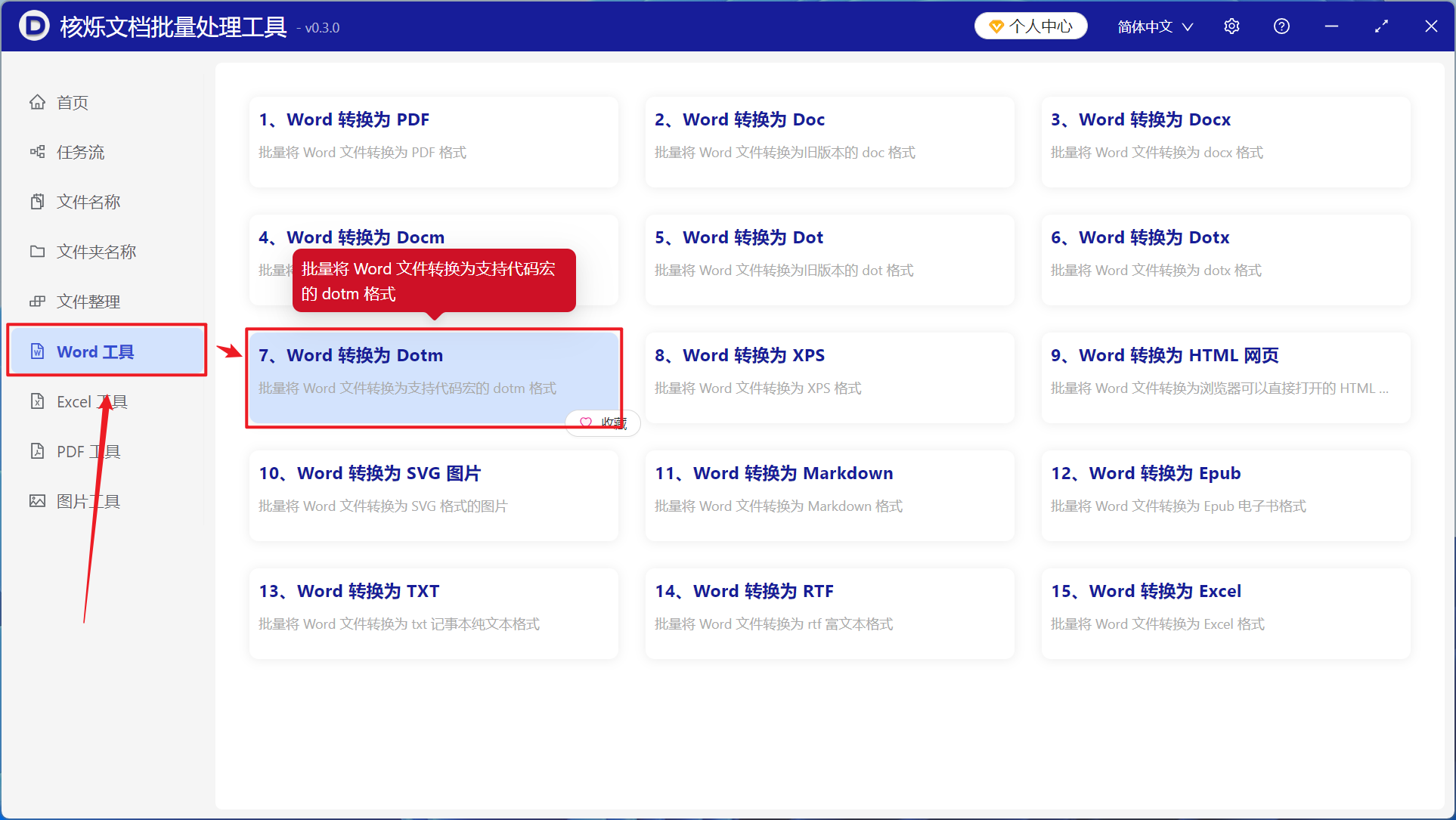Image resolution: width=1456 pixels, height=820 pixels.
Task: Click the version label v0.3.0
Action: pos(318,28)
